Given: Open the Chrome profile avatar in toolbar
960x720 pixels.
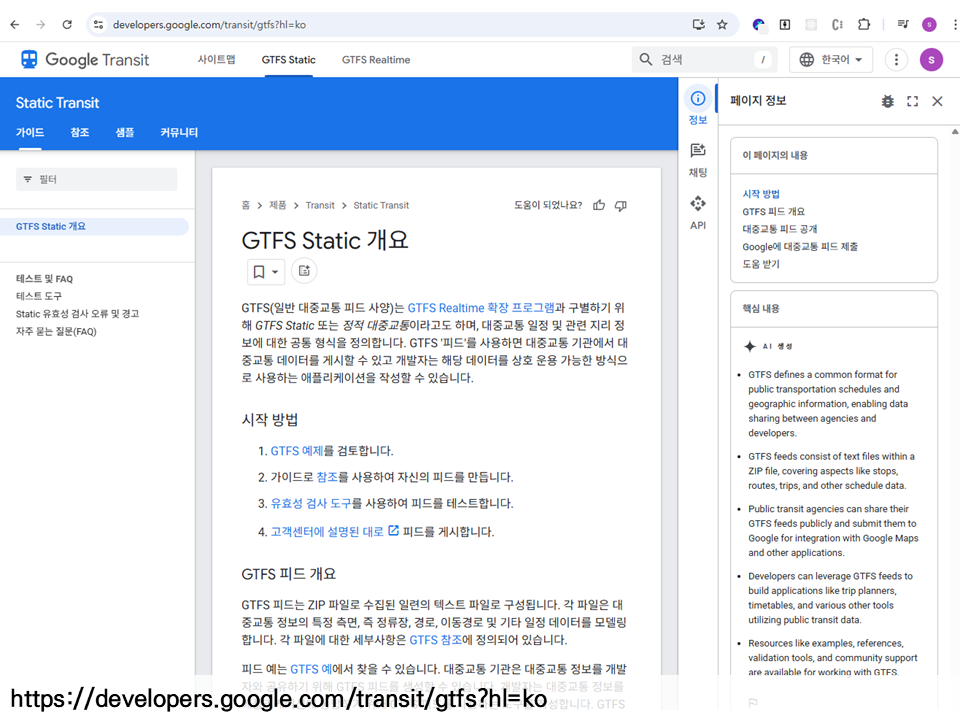Looking at the screenshot, I should [929, 24].
